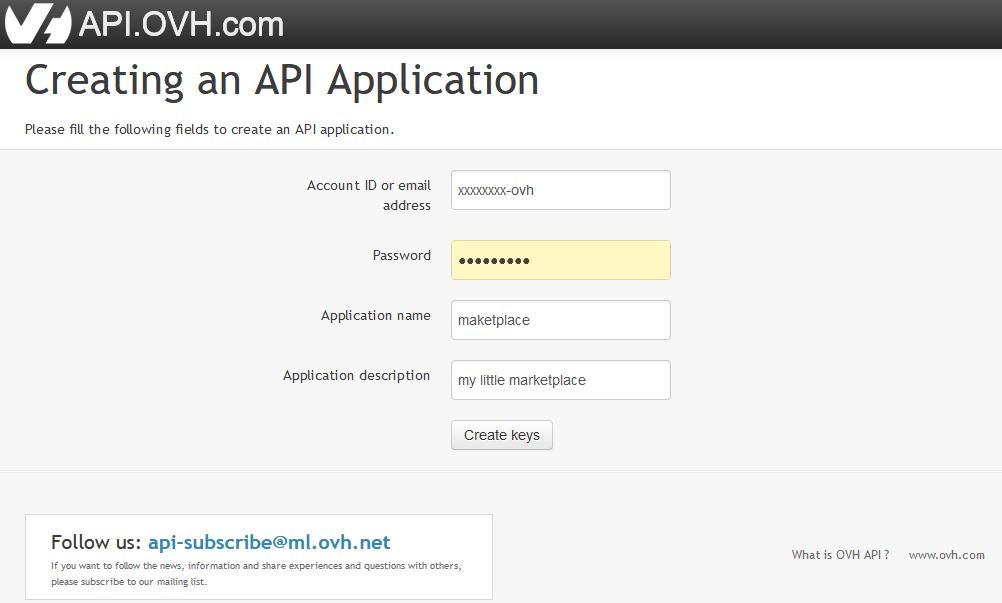The width and height of the screenshot is (1002, 603).
Task: Click the mailing list subscription description text
Action: 255,573
